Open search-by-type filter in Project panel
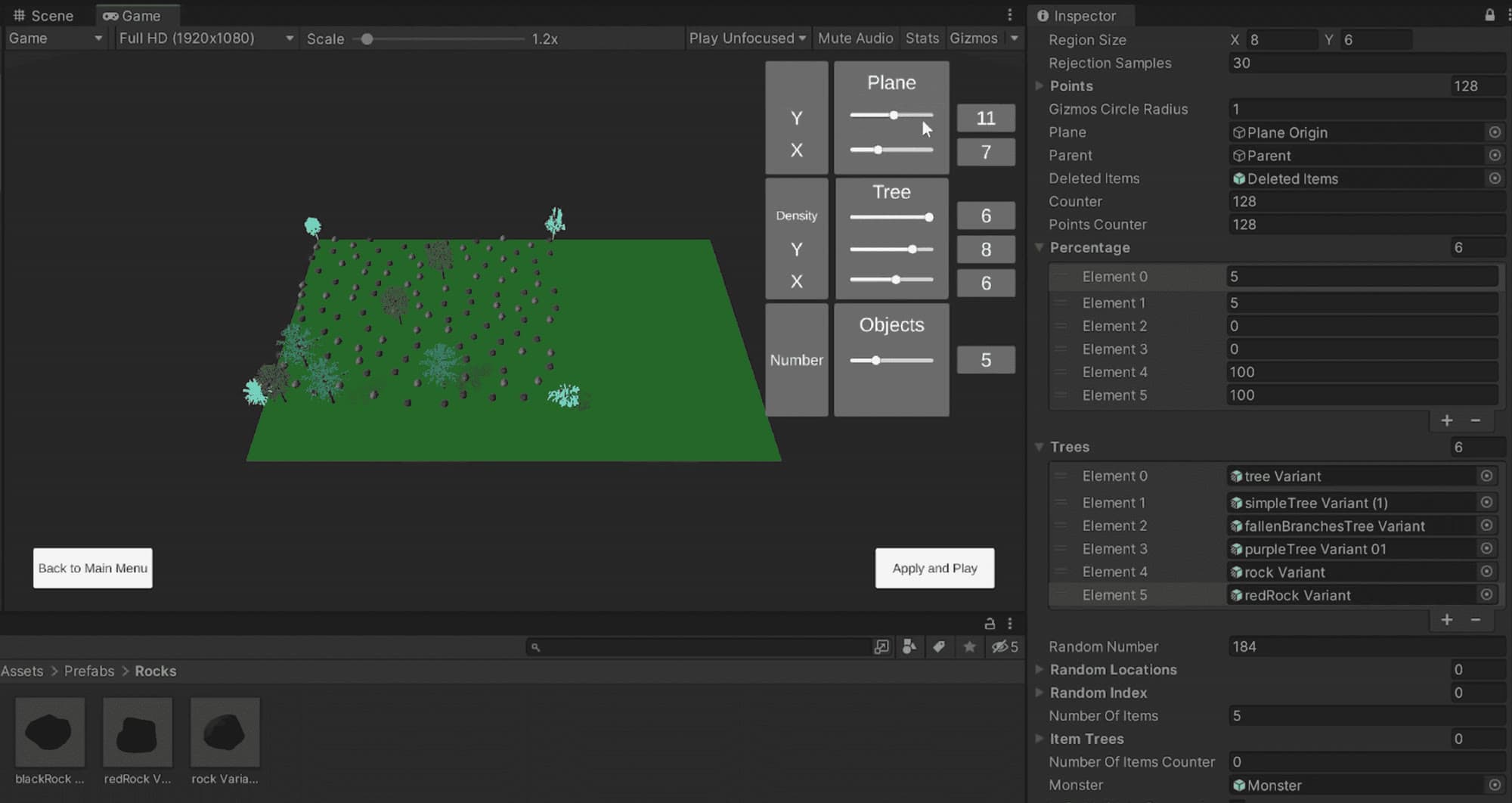1512x803 pixels. point(909,646)
